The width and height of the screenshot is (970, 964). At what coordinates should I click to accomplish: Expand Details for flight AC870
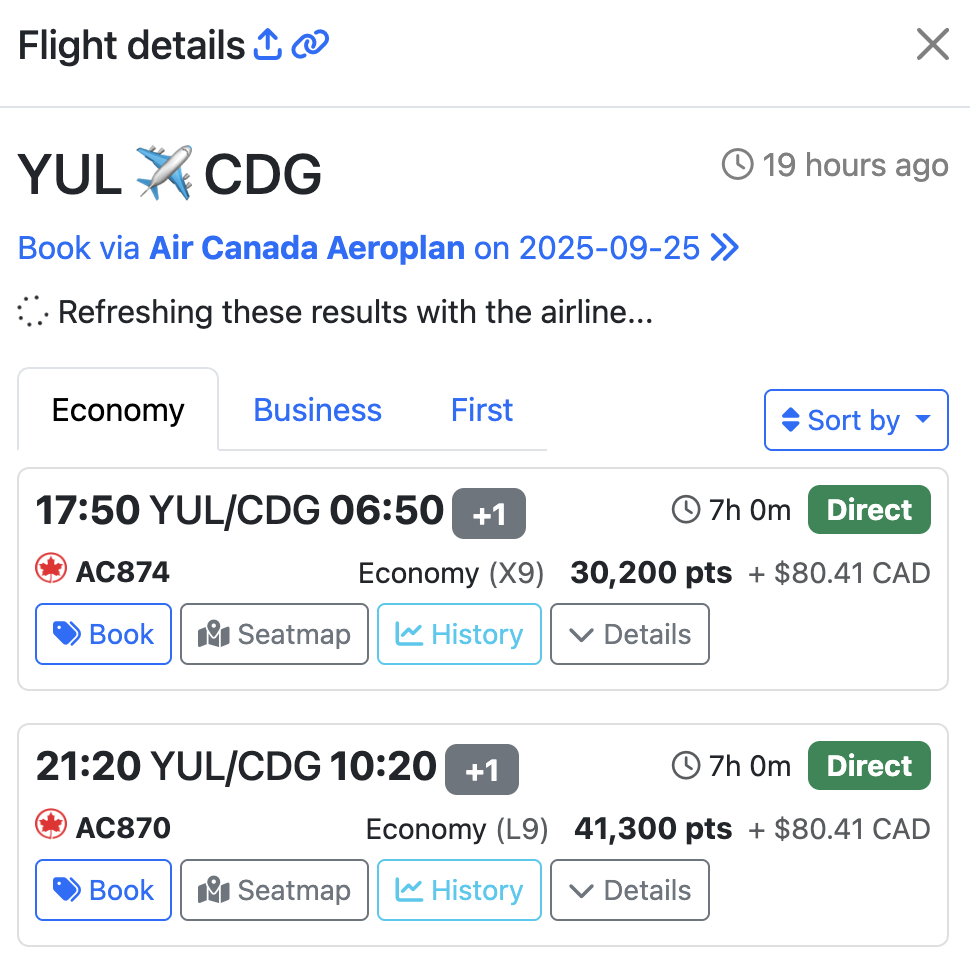click(630, 890)
